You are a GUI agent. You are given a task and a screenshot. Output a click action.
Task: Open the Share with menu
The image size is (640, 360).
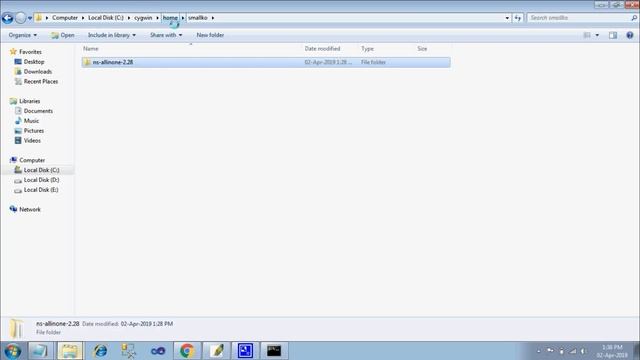(x=166, y=35)
